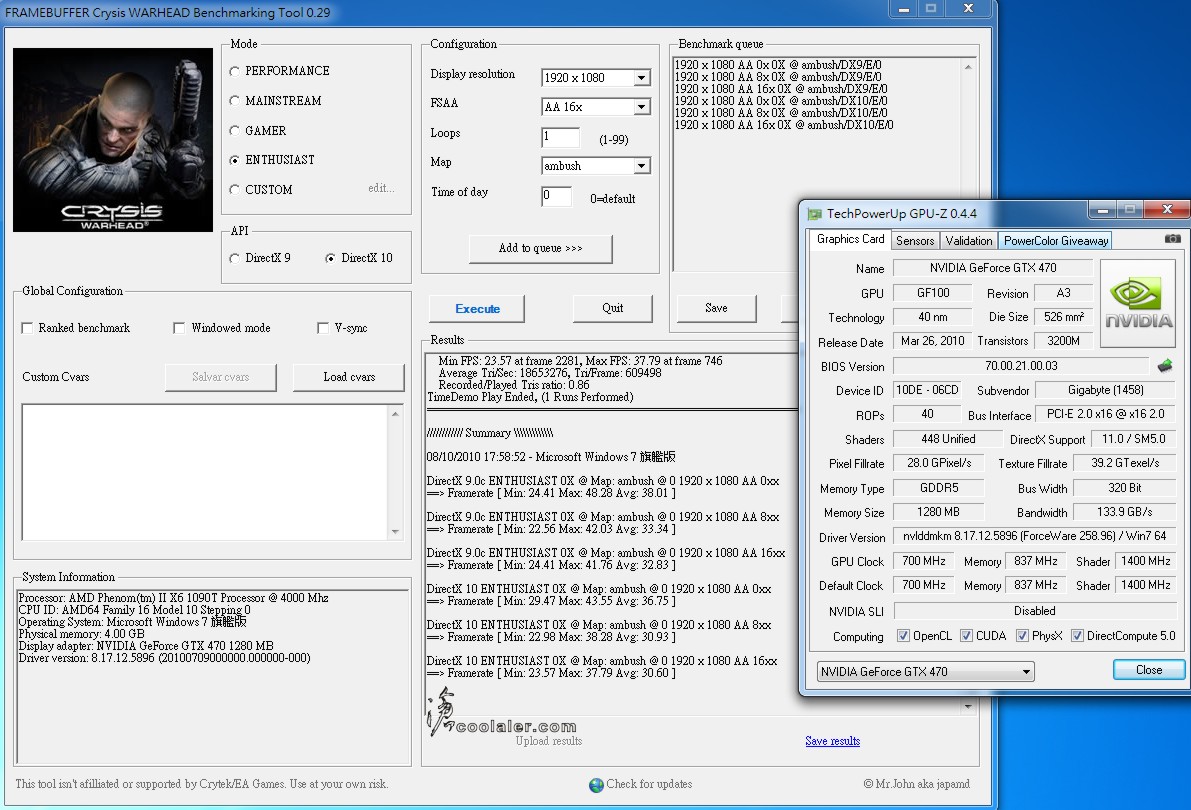Screen dimensions: 1191x810
Task: Open the PowerColor Giveaway tab
Action: click(1056, 241)
